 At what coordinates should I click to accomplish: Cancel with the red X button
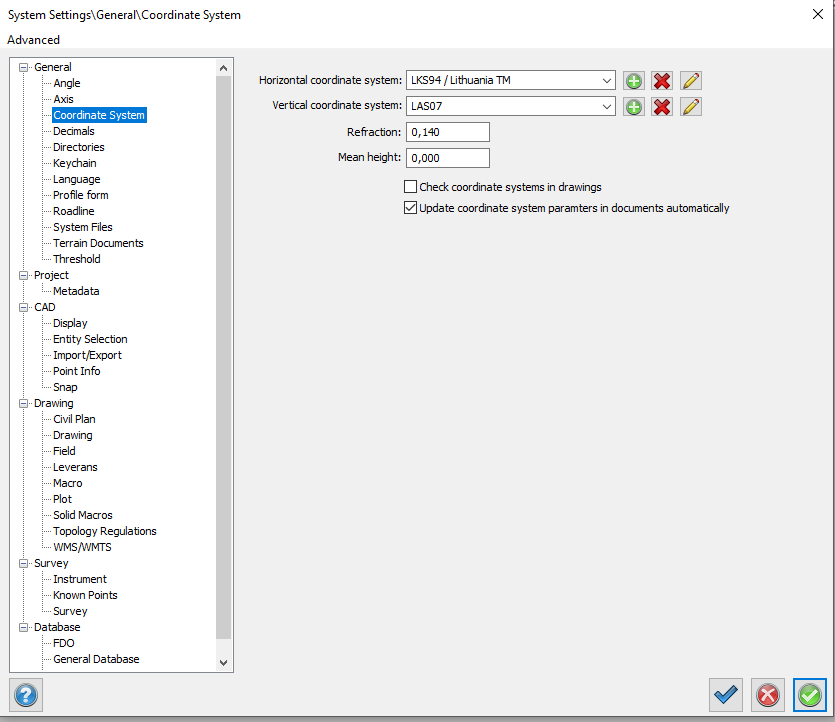(x=768, y=694)
